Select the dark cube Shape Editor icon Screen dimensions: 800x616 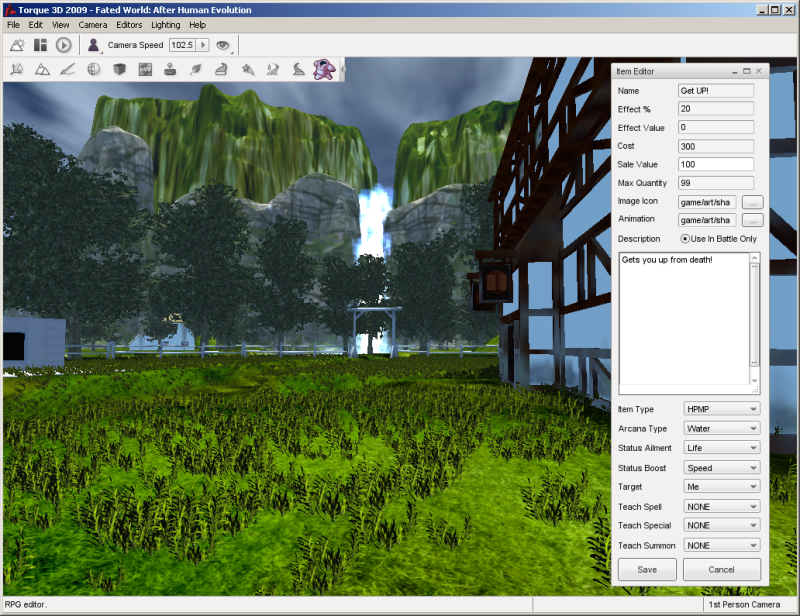119,70
